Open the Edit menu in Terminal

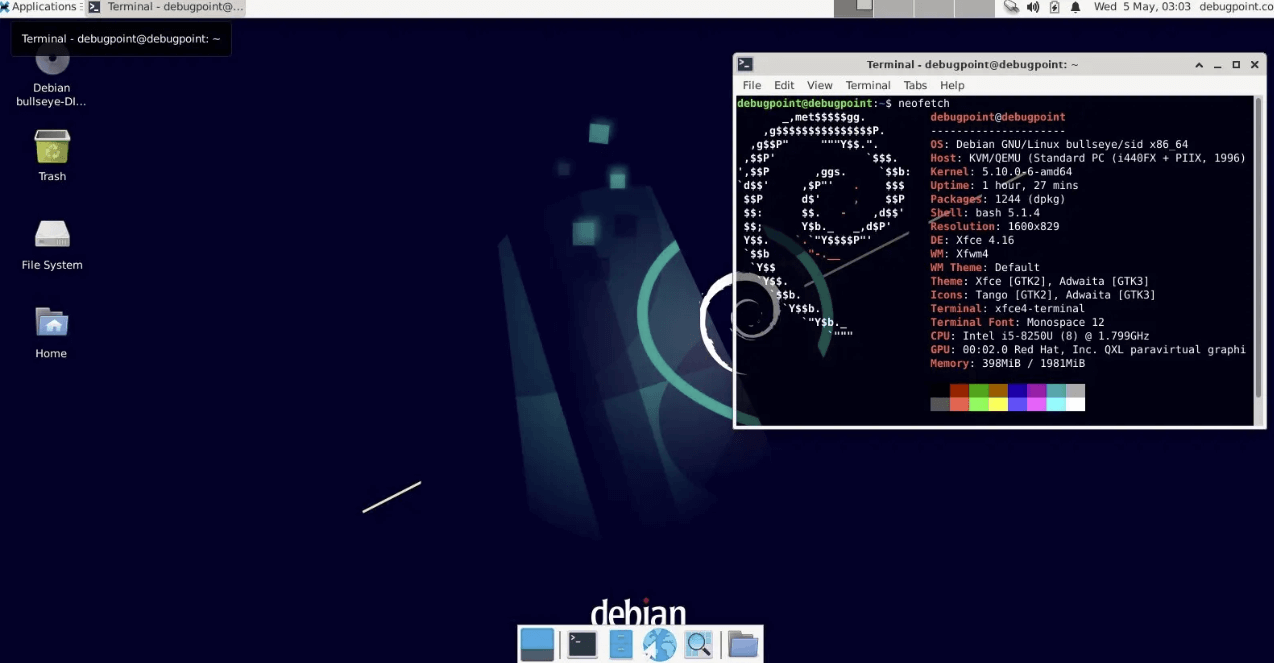pyautogui.click(x=784, y=85)
